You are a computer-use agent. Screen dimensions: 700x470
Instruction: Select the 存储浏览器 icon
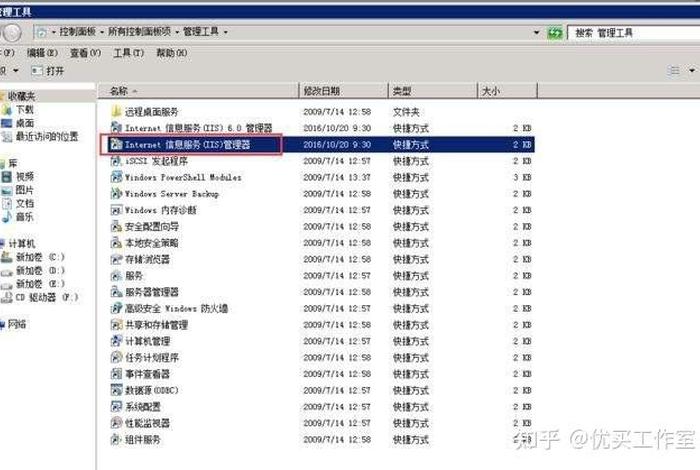click(x=116, y=259)
